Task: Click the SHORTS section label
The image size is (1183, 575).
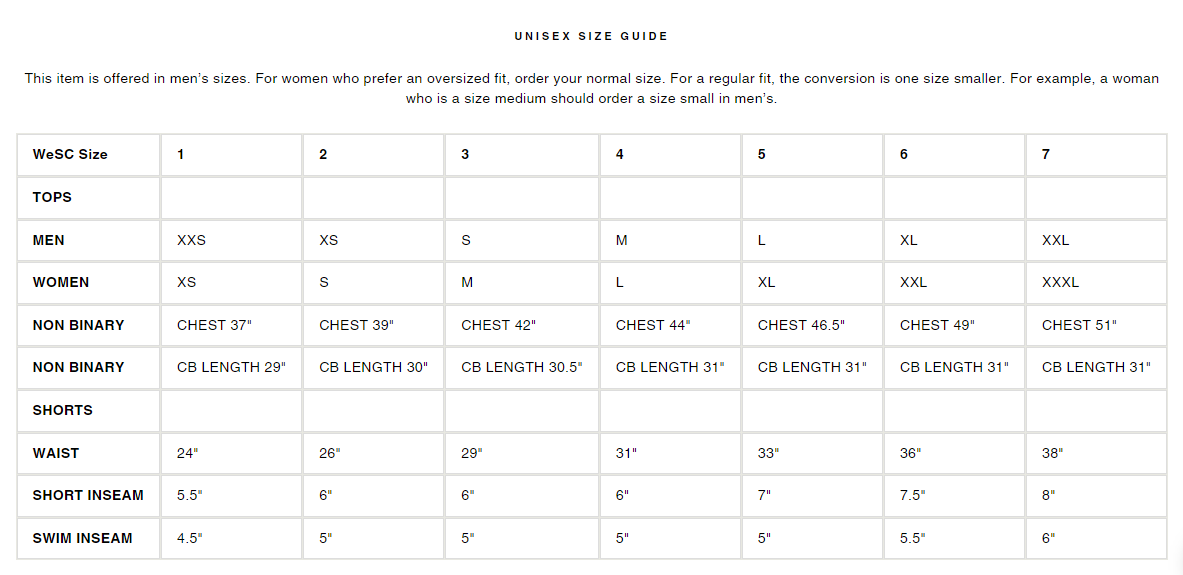Action: 62,411
